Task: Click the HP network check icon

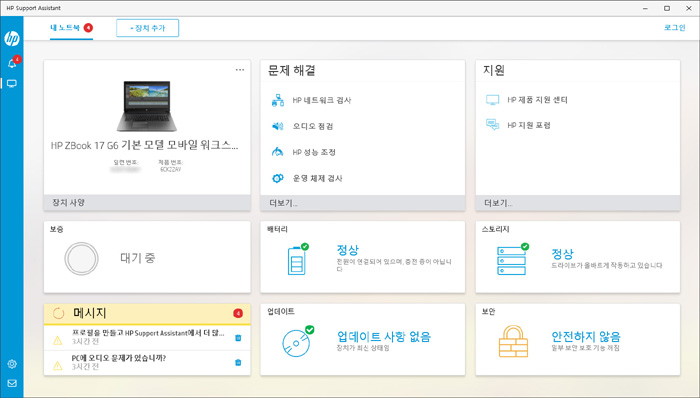Action: point(278,100)
